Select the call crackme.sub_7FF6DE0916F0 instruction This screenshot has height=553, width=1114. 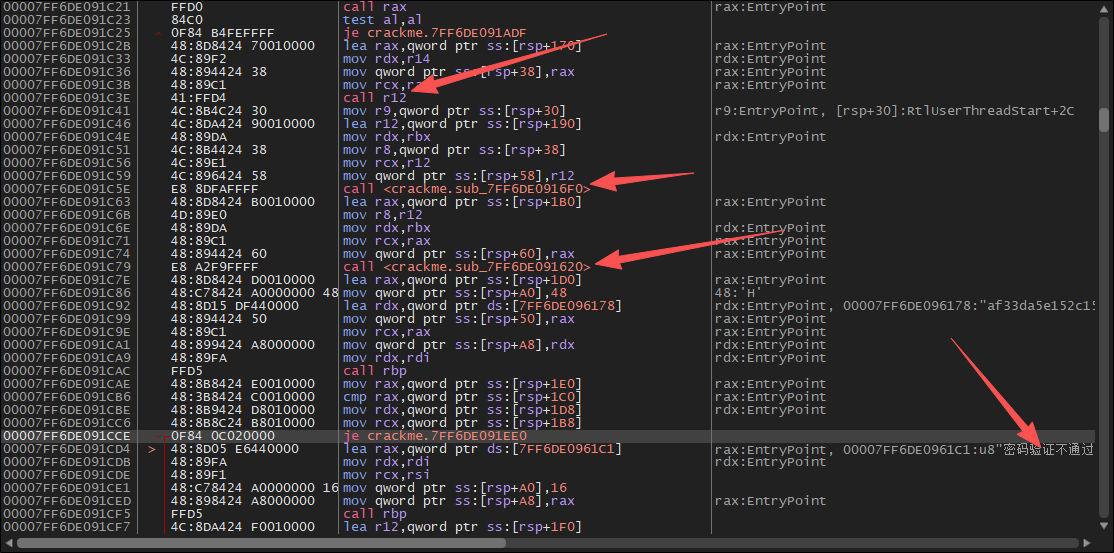466,187
